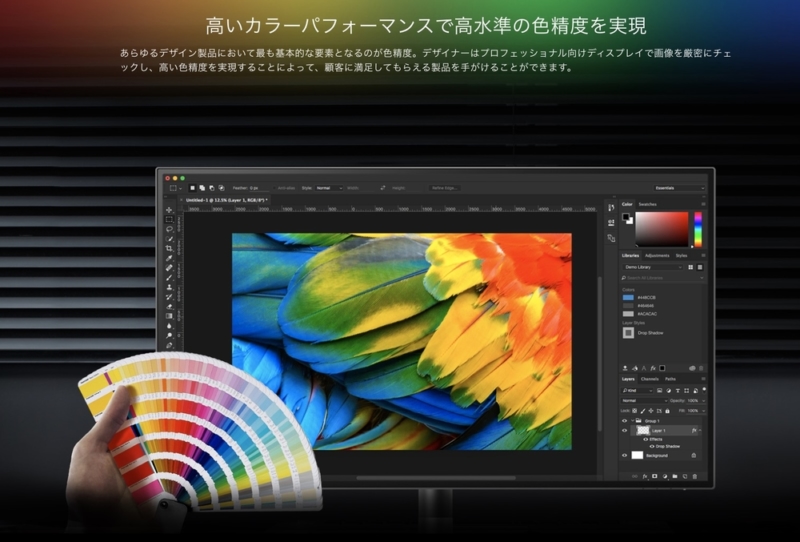Select the Drop Shadow layer style item
800x542 pixels.
pos(644,333)
